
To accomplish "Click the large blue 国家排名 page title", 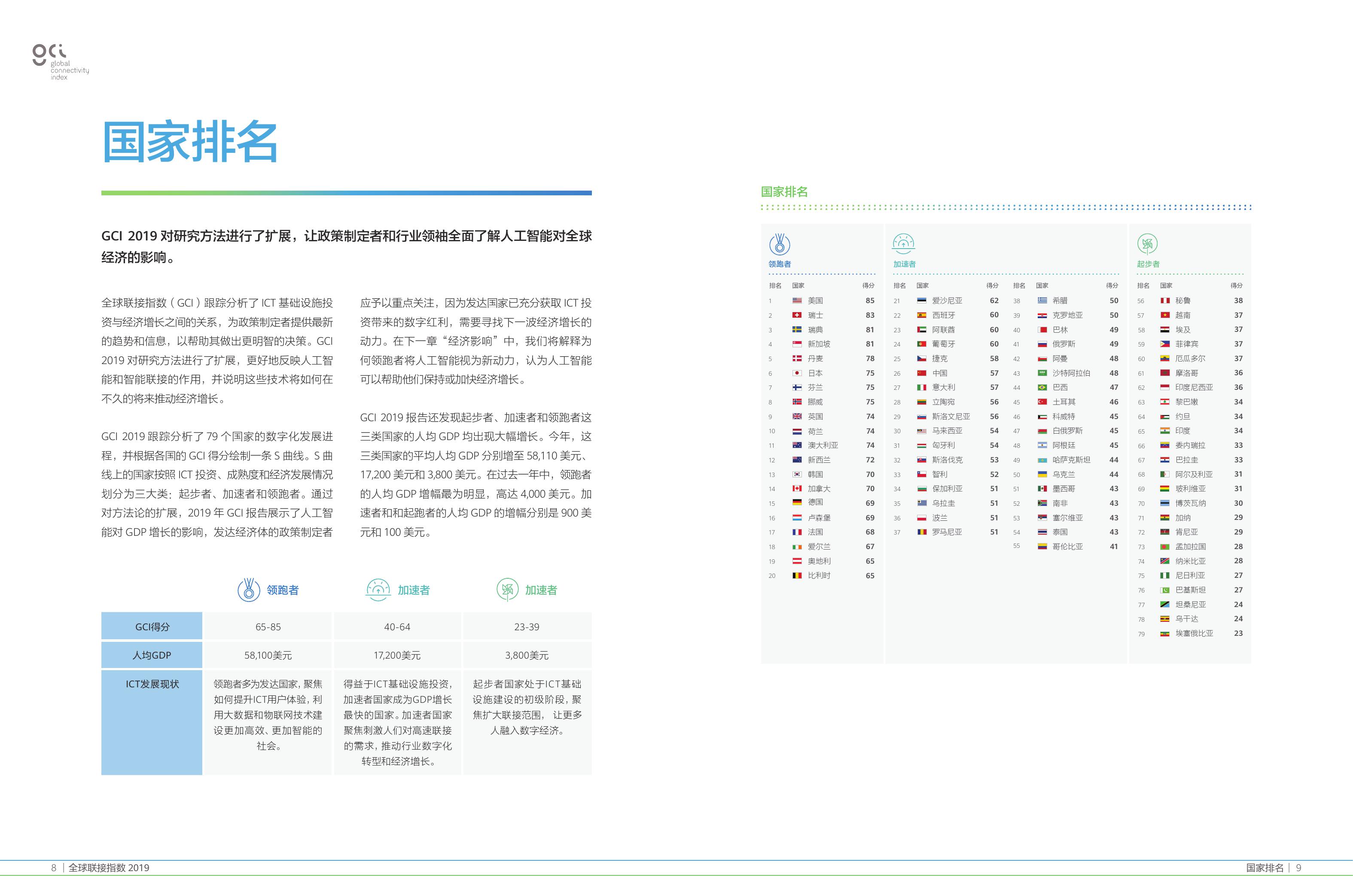I will click(x=190, y=142).
